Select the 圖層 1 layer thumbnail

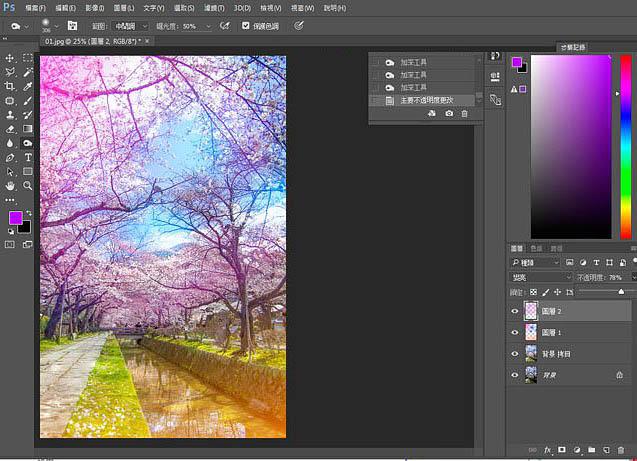[530, 332]
